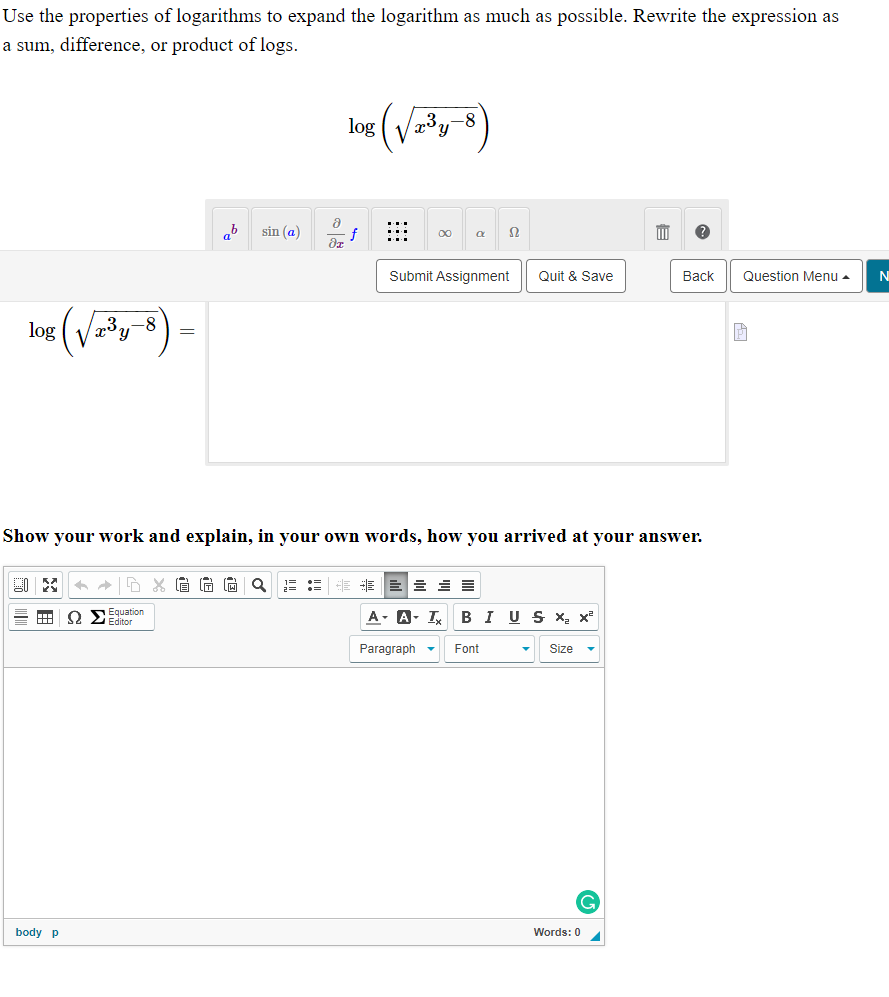Toggle bold formatting
This screenshot has height=997, width=889.
466,617
